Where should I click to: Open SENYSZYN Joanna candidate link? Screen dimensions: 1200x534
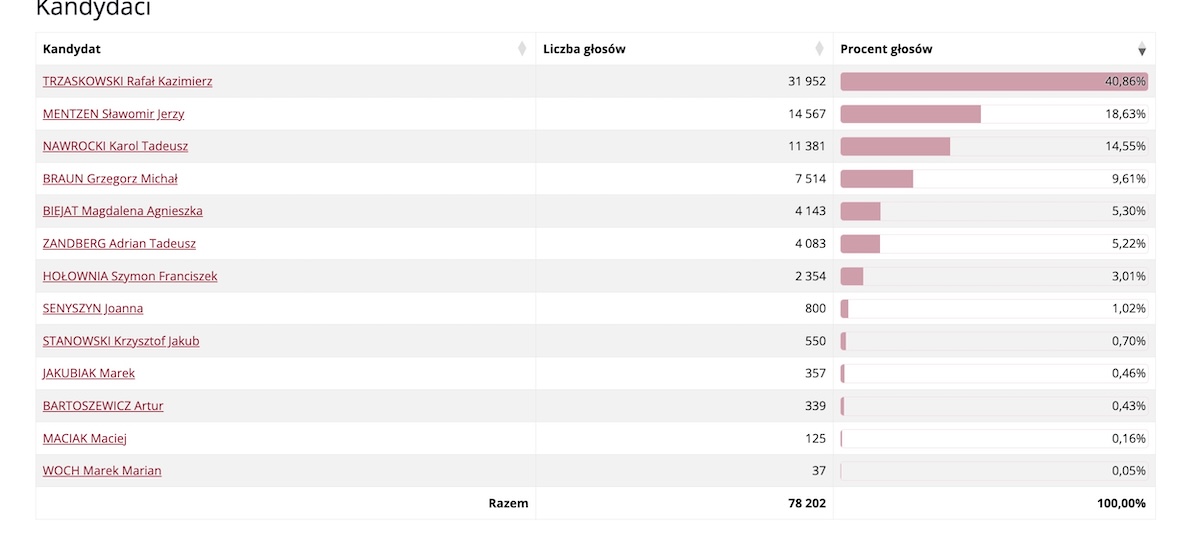[x=93, y=309]
